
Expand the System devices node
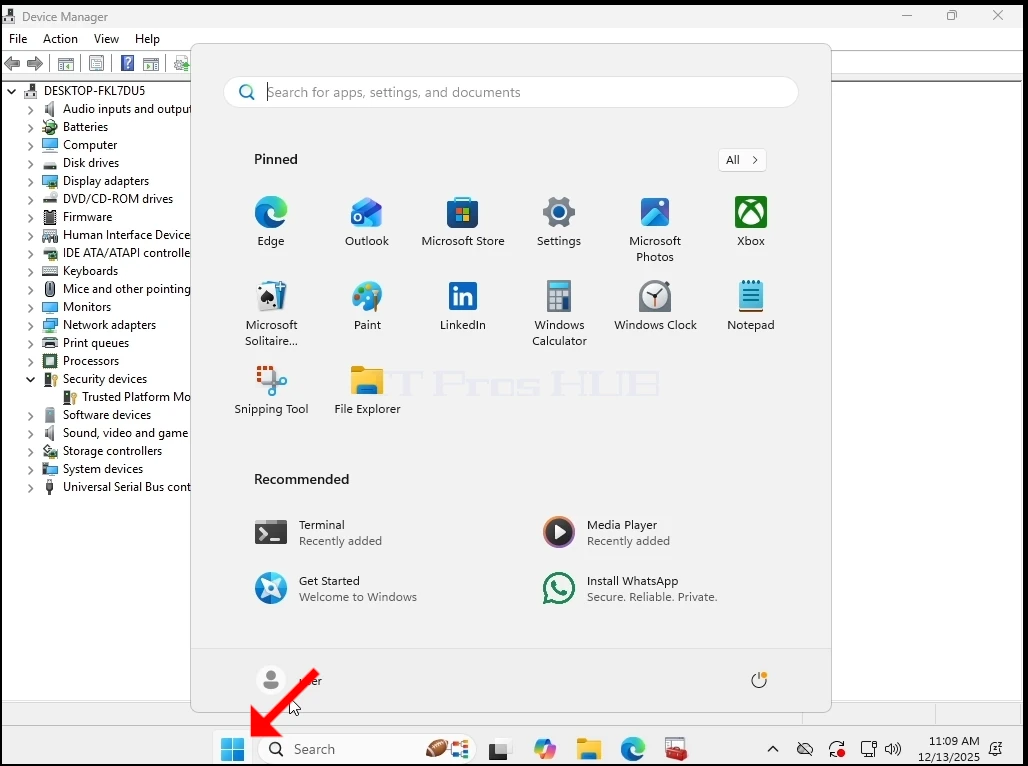30,470
